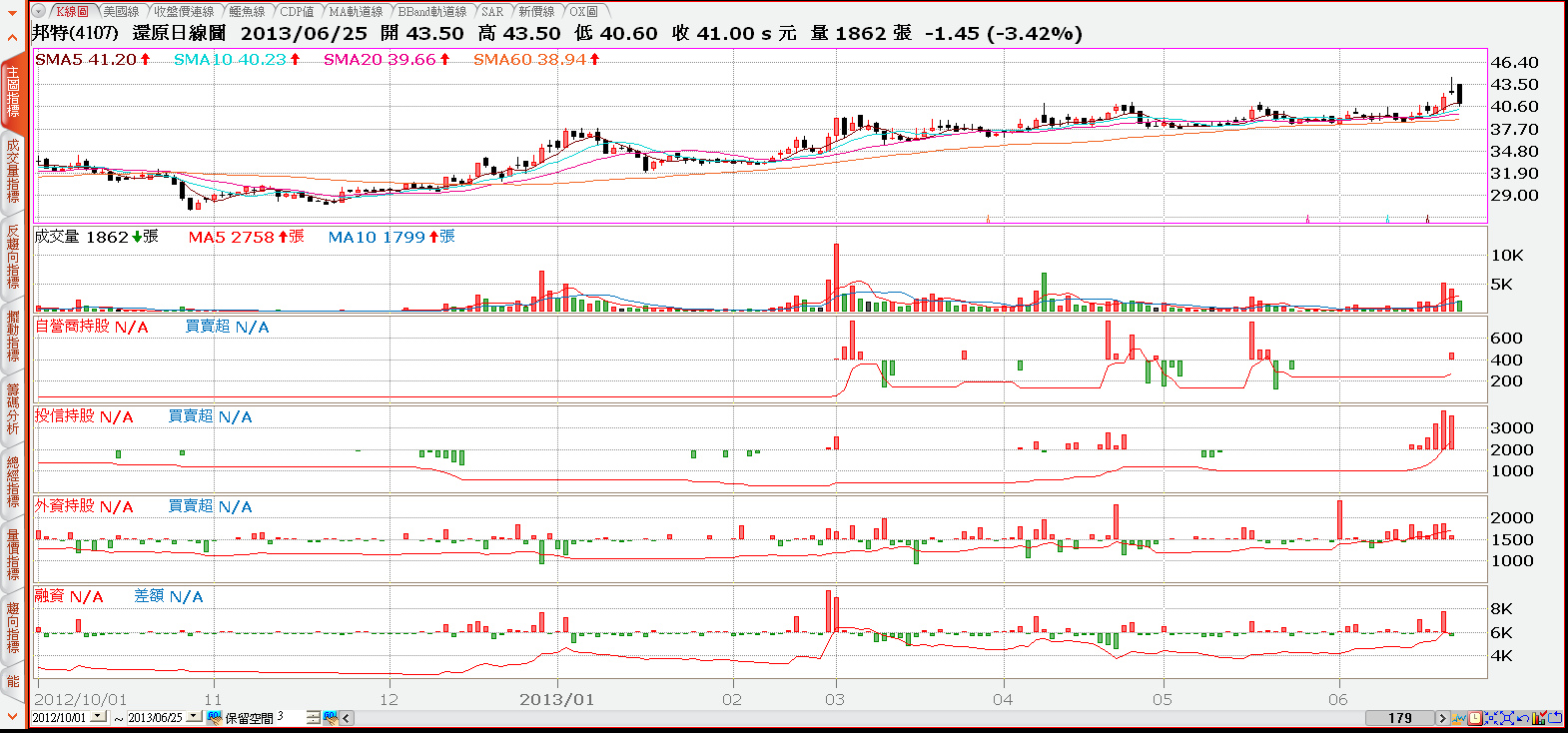
Task: Select 籌碼分析 sidebar tab
Action: [x=12, y=409]
